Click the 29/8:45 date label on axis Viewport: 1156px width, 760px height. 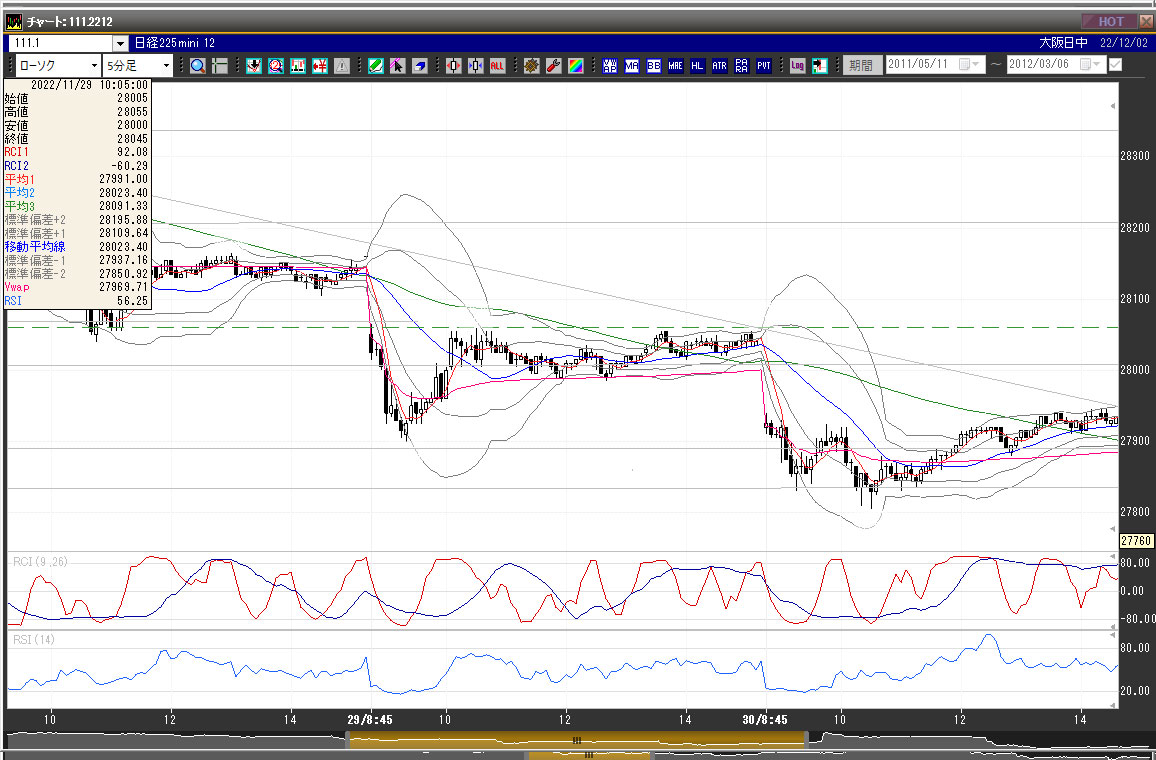(x=369, y=719)
